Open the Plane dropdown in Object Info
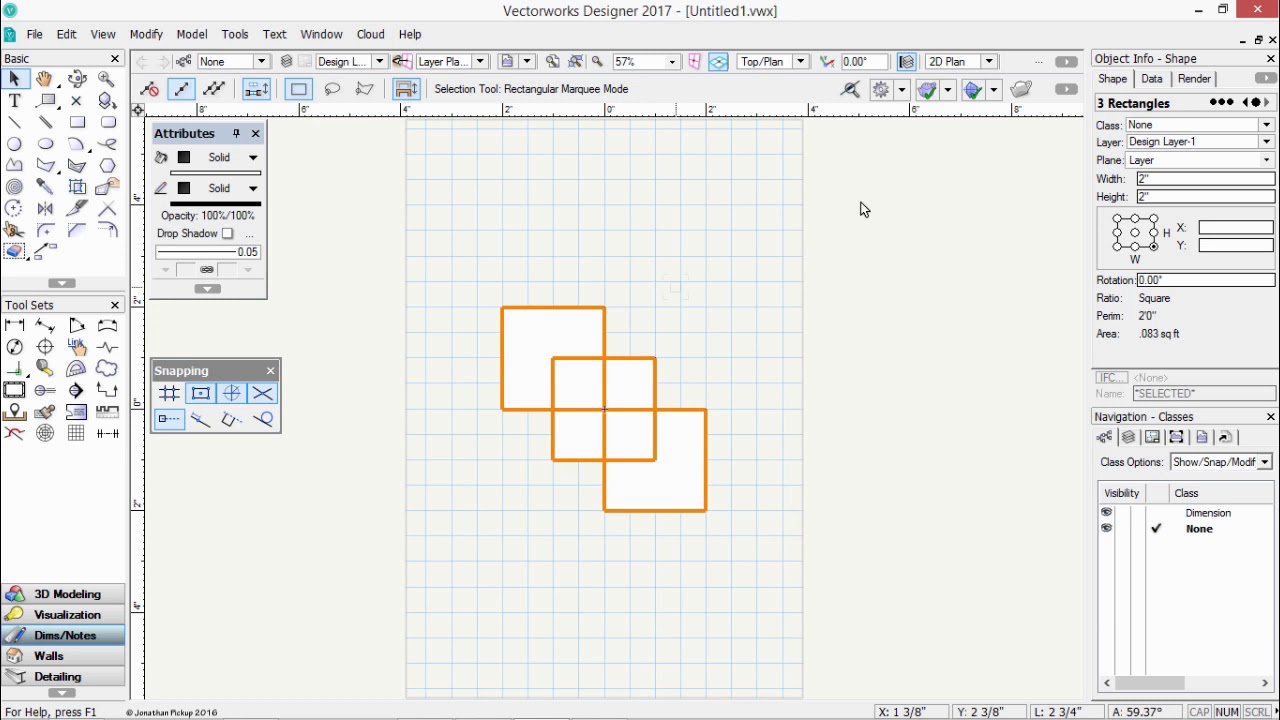The width and height of the screenshot is (1280, 720). tap(1200, 160)
